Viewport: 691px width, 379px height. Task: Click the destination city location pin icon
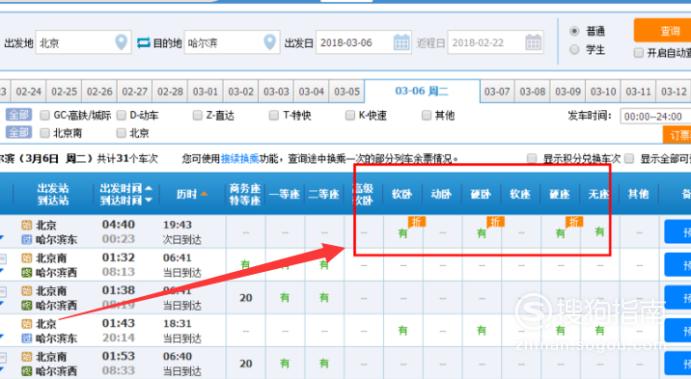click(x=269, y=42)
